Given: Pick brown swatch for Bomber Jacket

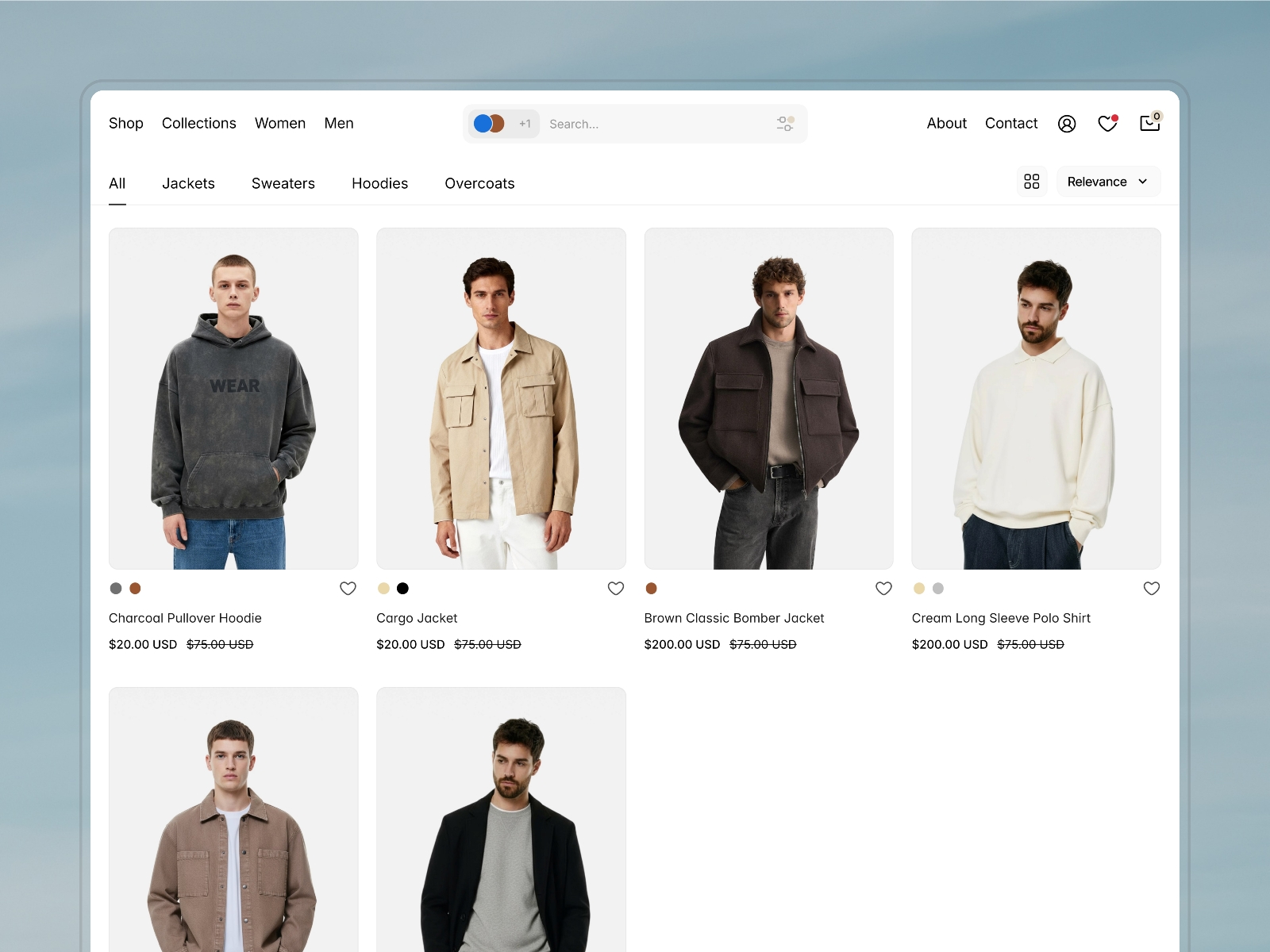Looking at the screenshot, I should click(651, 589).
